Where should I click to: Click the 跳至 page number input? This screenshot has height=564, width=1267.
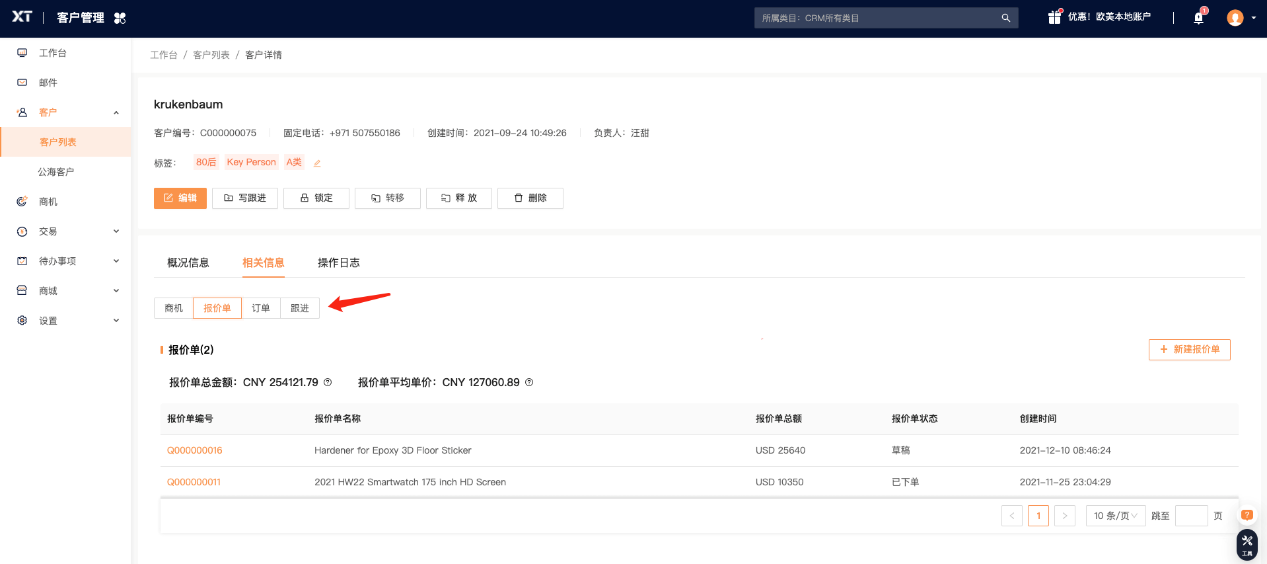click(x=1191, y=516)
